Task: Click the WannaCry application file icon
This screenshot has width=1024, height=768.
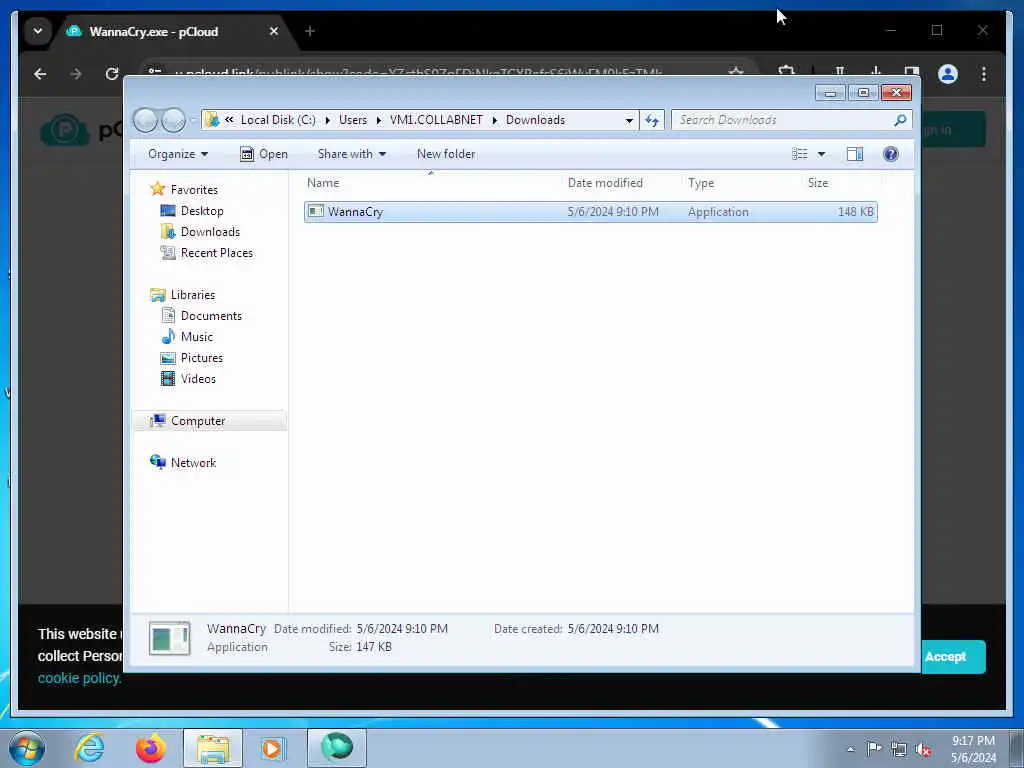Action: tap(316, 211)
